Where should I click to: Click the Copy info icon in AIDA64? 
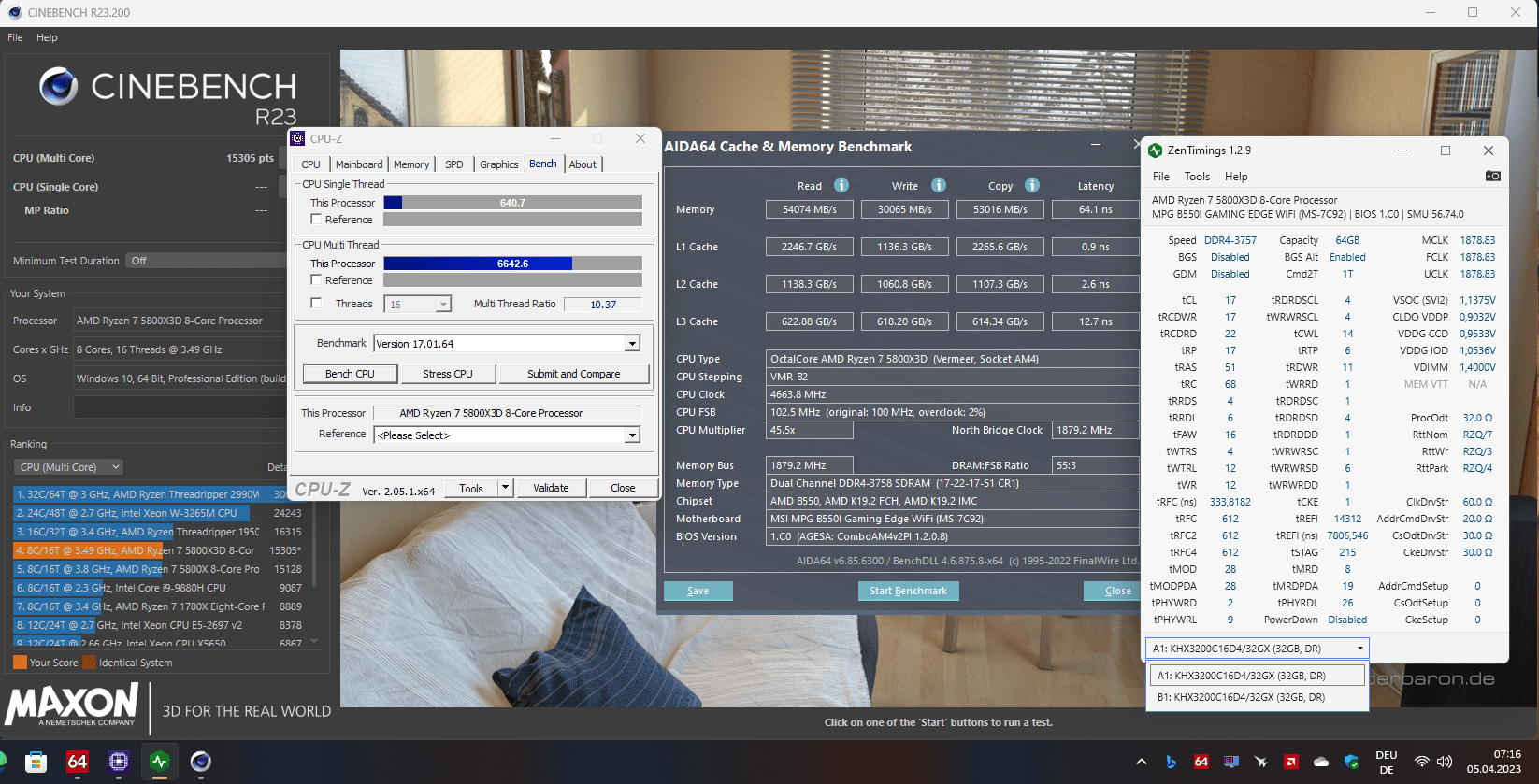[1032, 185]
